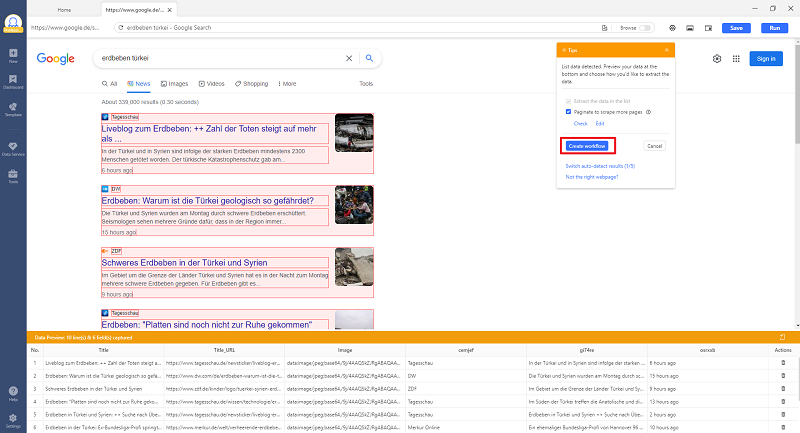This screenshot has width=800, height=433.
Task: Click the panel layout icon next to Save
Action: coord(708,28)
